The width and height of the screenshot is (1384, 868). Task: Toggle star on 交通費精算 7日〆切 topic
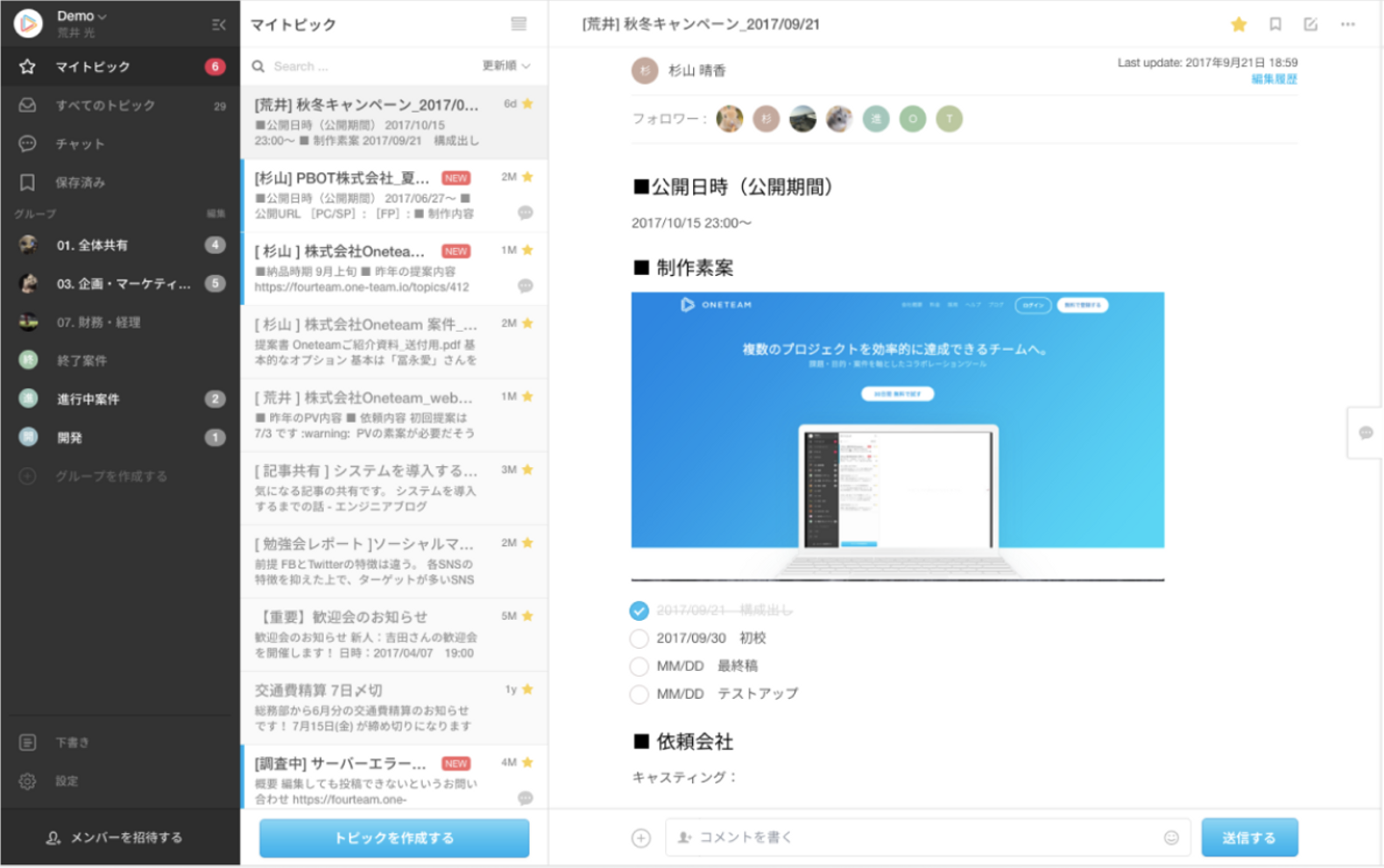(x=528, y=689)
